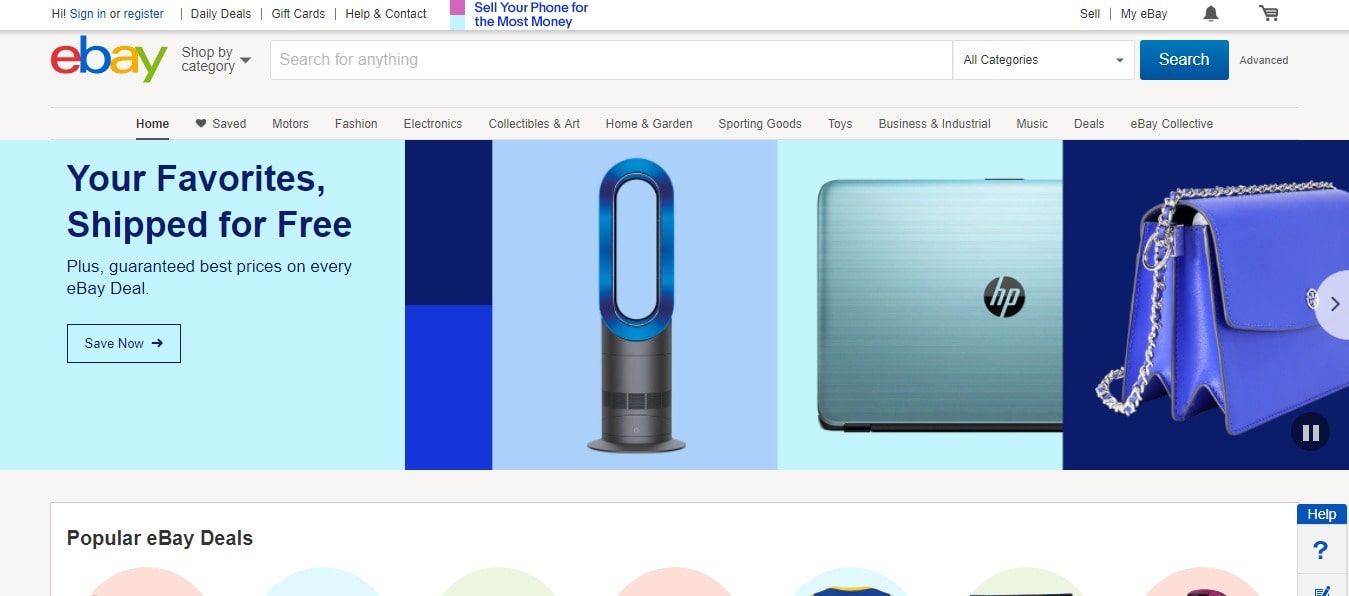The height and width of the screenshot is (596, 1349).
Task: Expand Shop by category menu
Action: [x=216, y=60]
